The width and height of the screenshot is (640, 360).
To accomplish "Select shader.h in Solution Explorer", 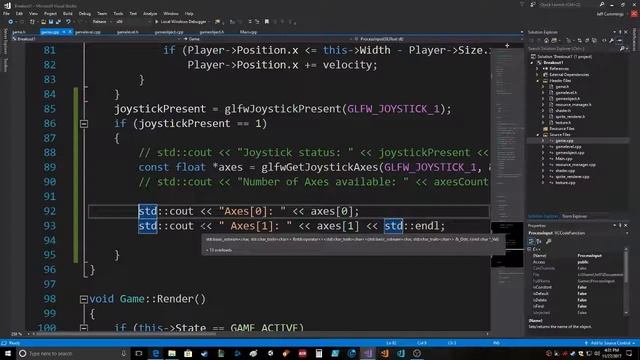I will pos(563,111).
